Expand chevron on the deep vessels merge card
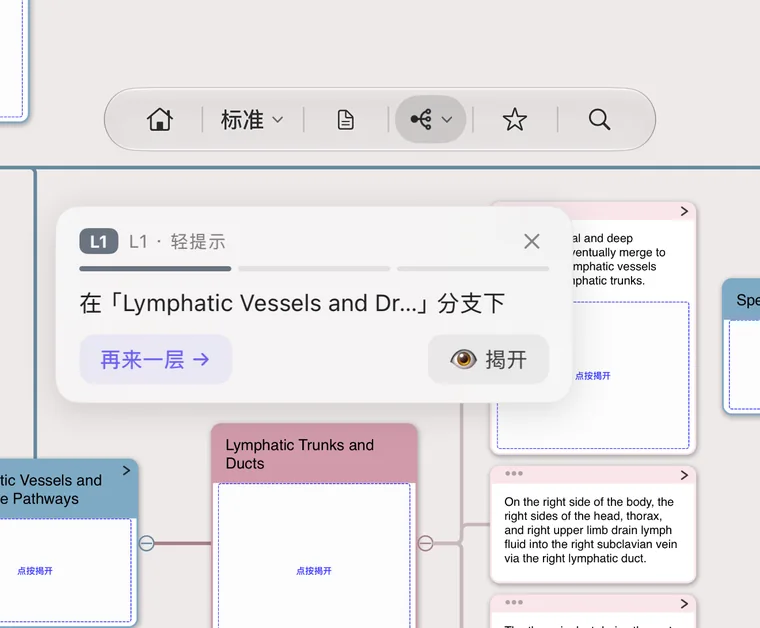Screen dimensions: 760x628 coord(684,211)
